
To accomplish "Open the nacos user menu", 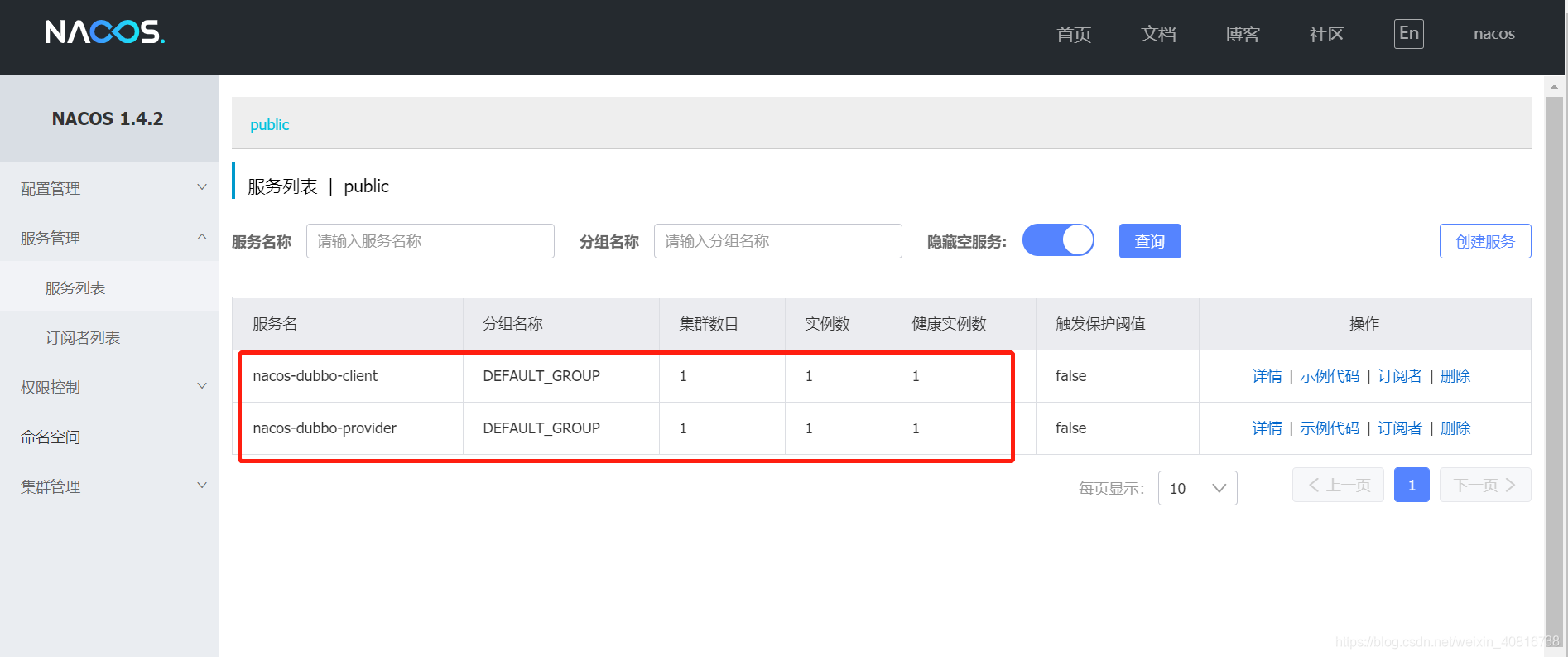I will [1494, 34].
